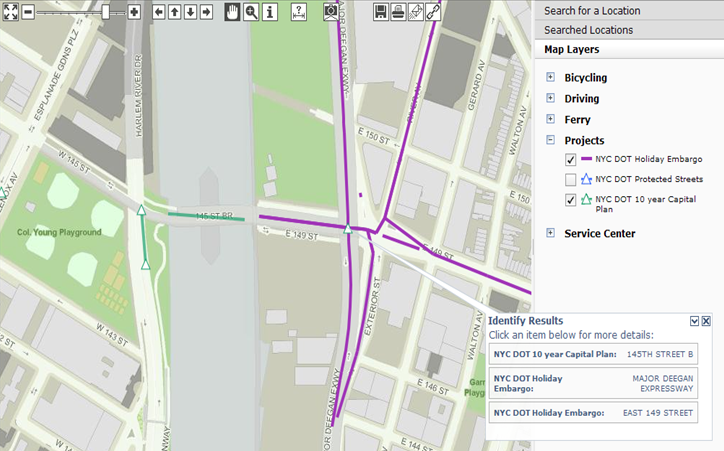Zoom in with the plus button
Image resolution: width=724 pixels, height=451 pixels.
[134, 12]
